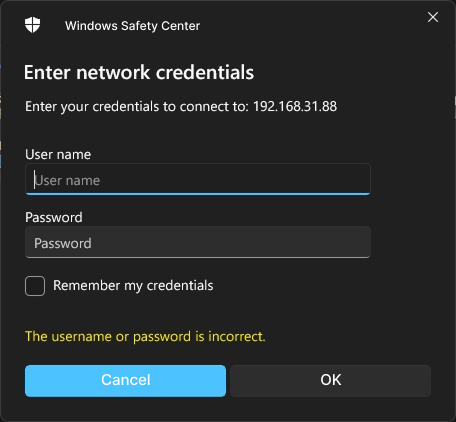Image resolution: width=456 pixels, height=422 pixels.
Task: Click the word 'incorrect' in the error
Action: pos(236,337)
